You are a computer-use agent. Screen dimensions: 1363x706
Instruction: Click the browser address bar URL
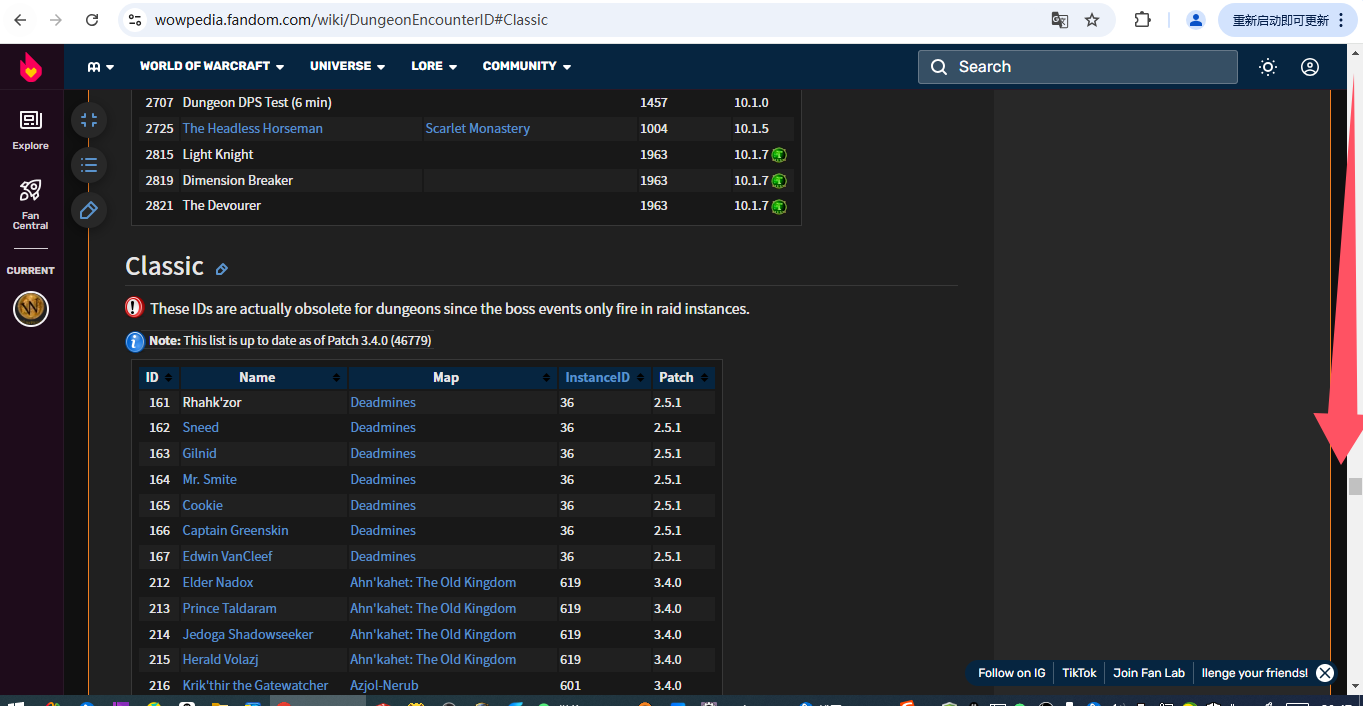[x=351, y=20]
